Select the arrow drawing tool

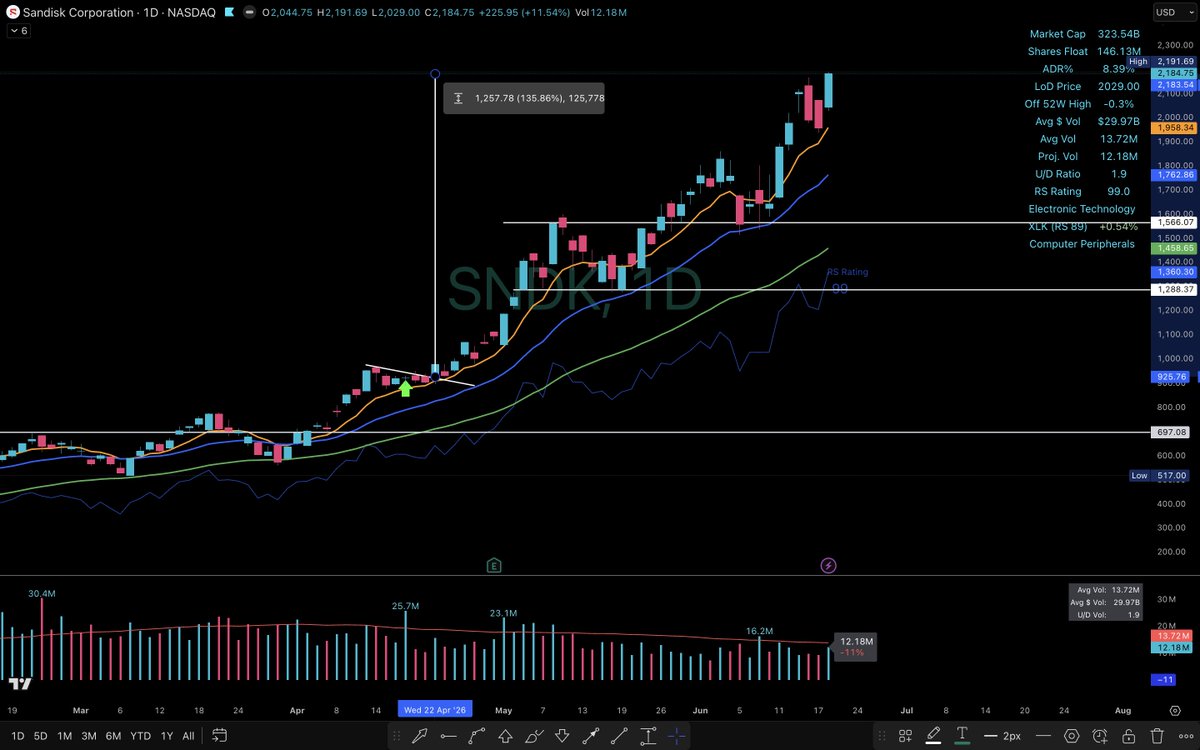(x=420, y=736)
